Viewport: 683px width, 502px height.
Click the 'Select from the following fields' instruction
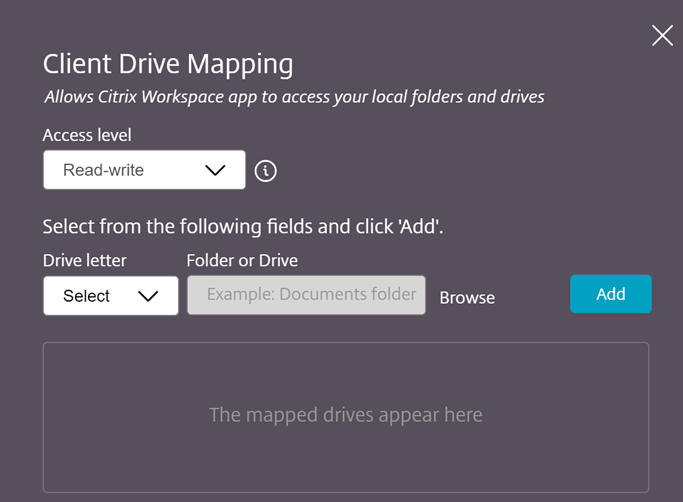pos(243,227)
